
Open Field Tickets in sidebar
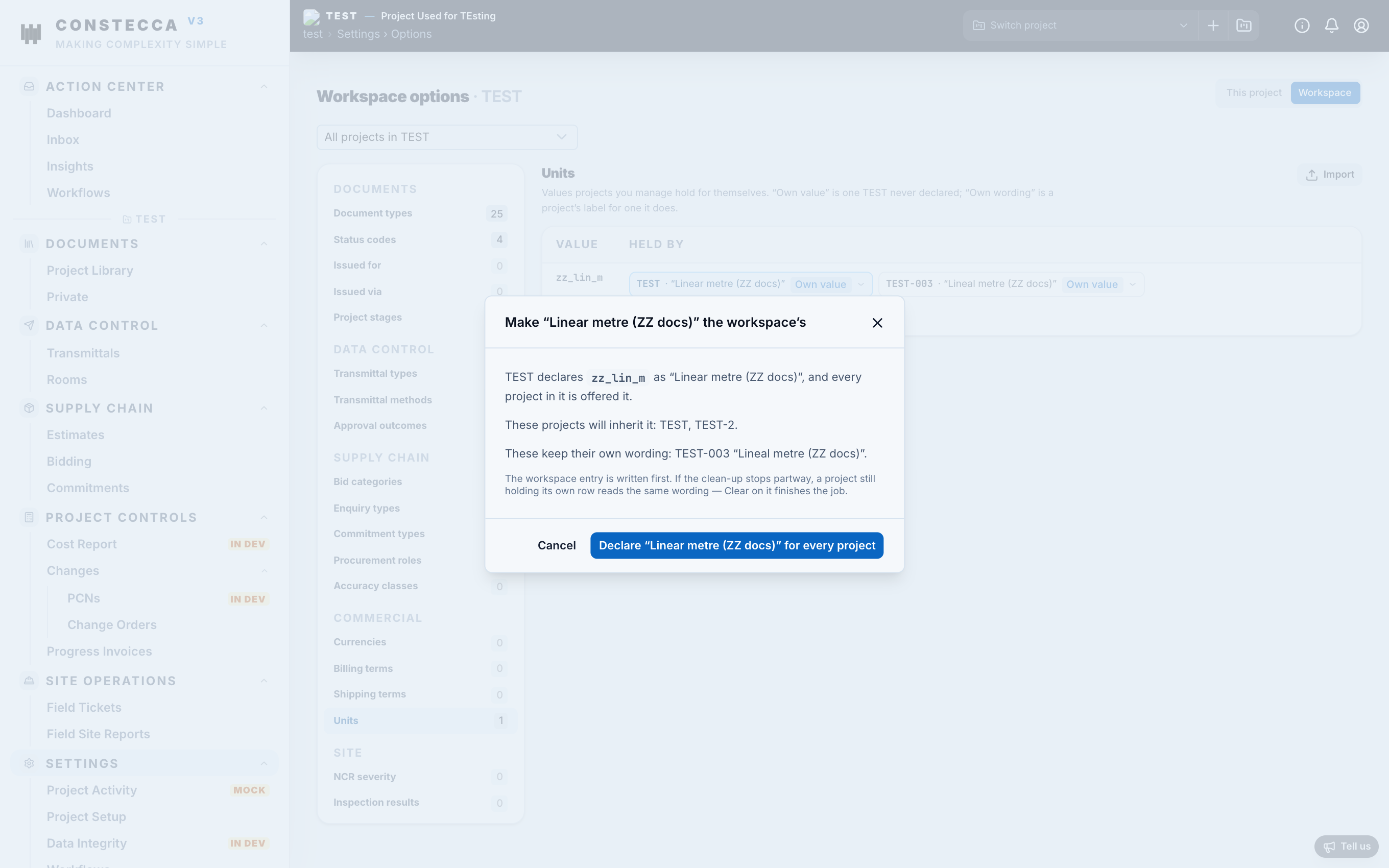tap(84, 707)
